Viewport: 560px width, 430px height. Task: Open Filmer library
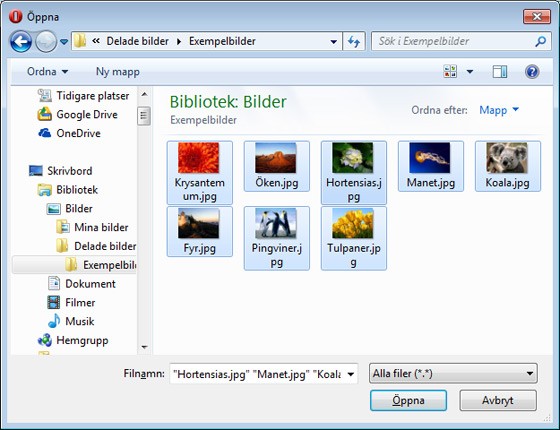click(x=71, y=302)
